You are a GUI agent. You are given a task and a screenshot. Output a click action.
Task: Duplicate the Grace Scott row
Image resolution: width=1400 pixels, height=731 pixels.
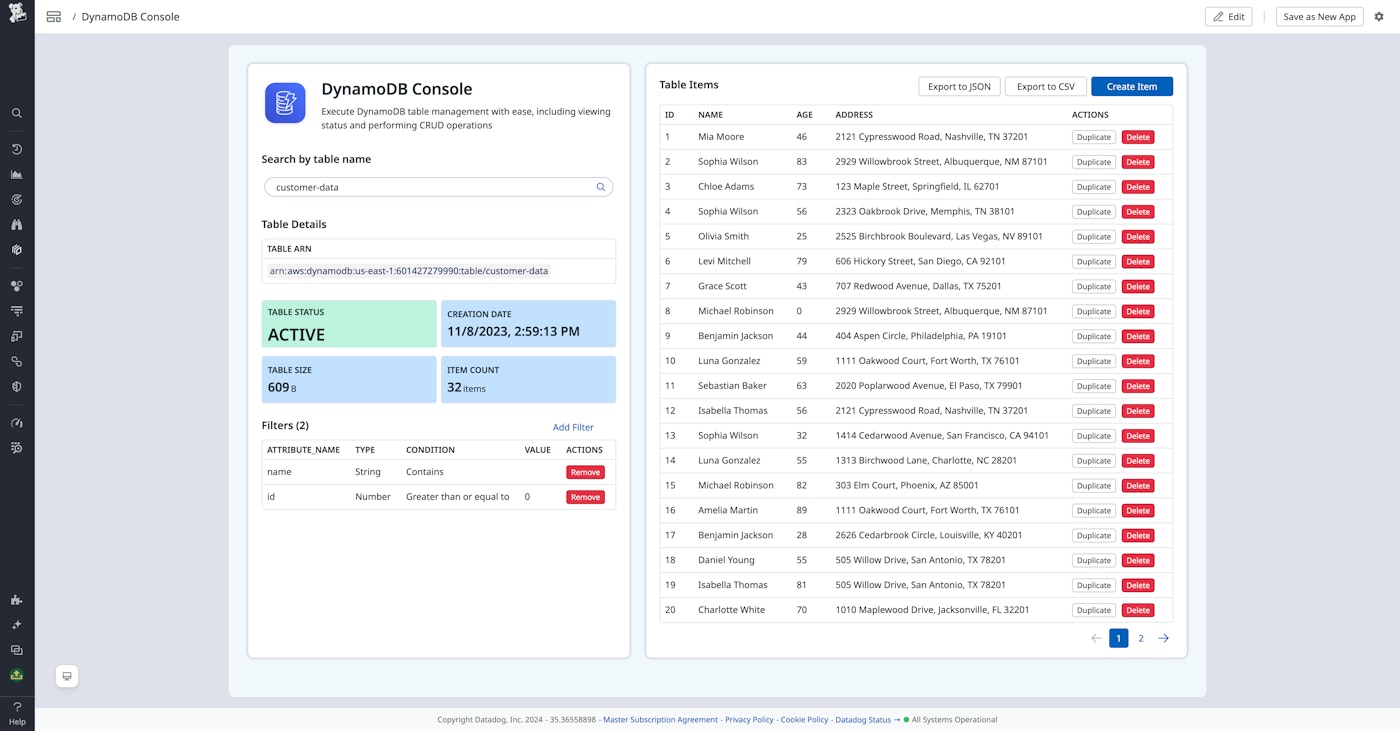click(x=1093, y=287)
